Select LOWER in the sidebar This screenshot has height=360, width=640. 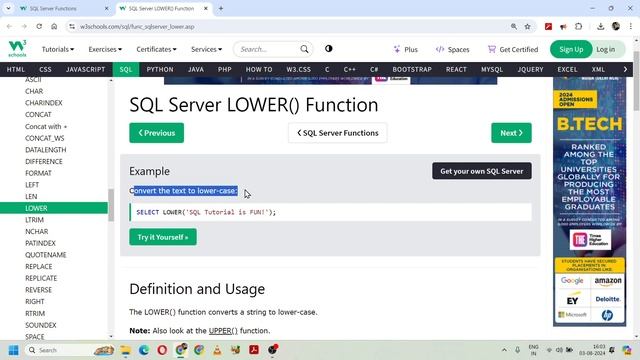pos(54,208)
